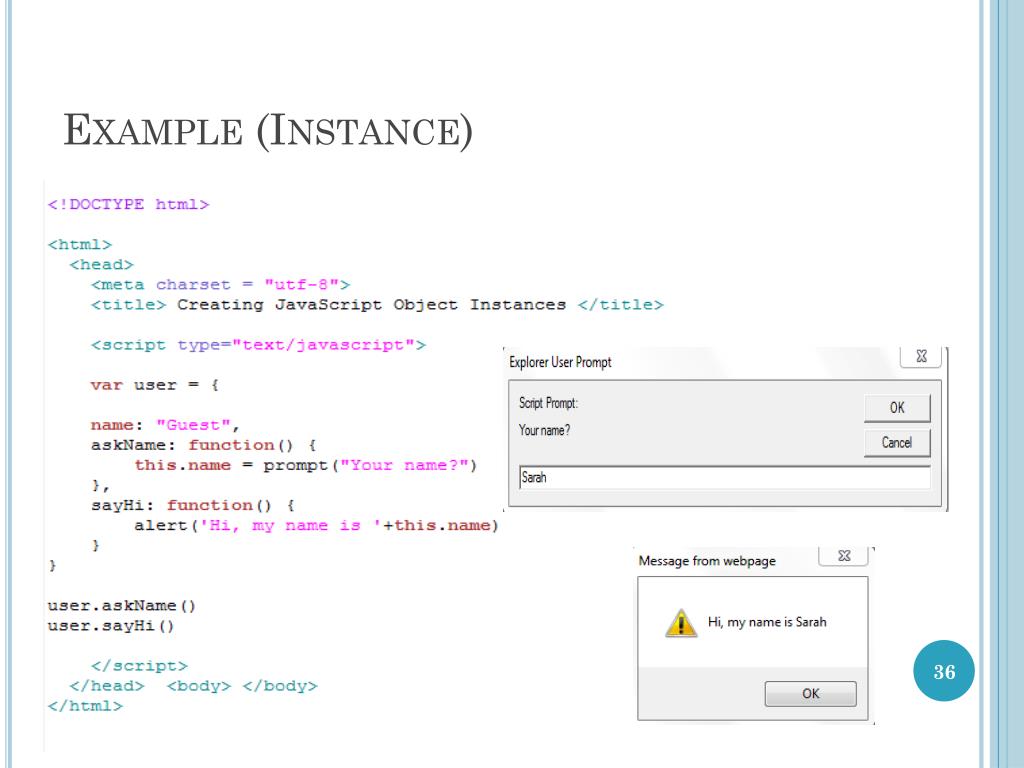
Task: Click the '<!DOCTYPE html>' code line
Action: [x=128, y=204]
